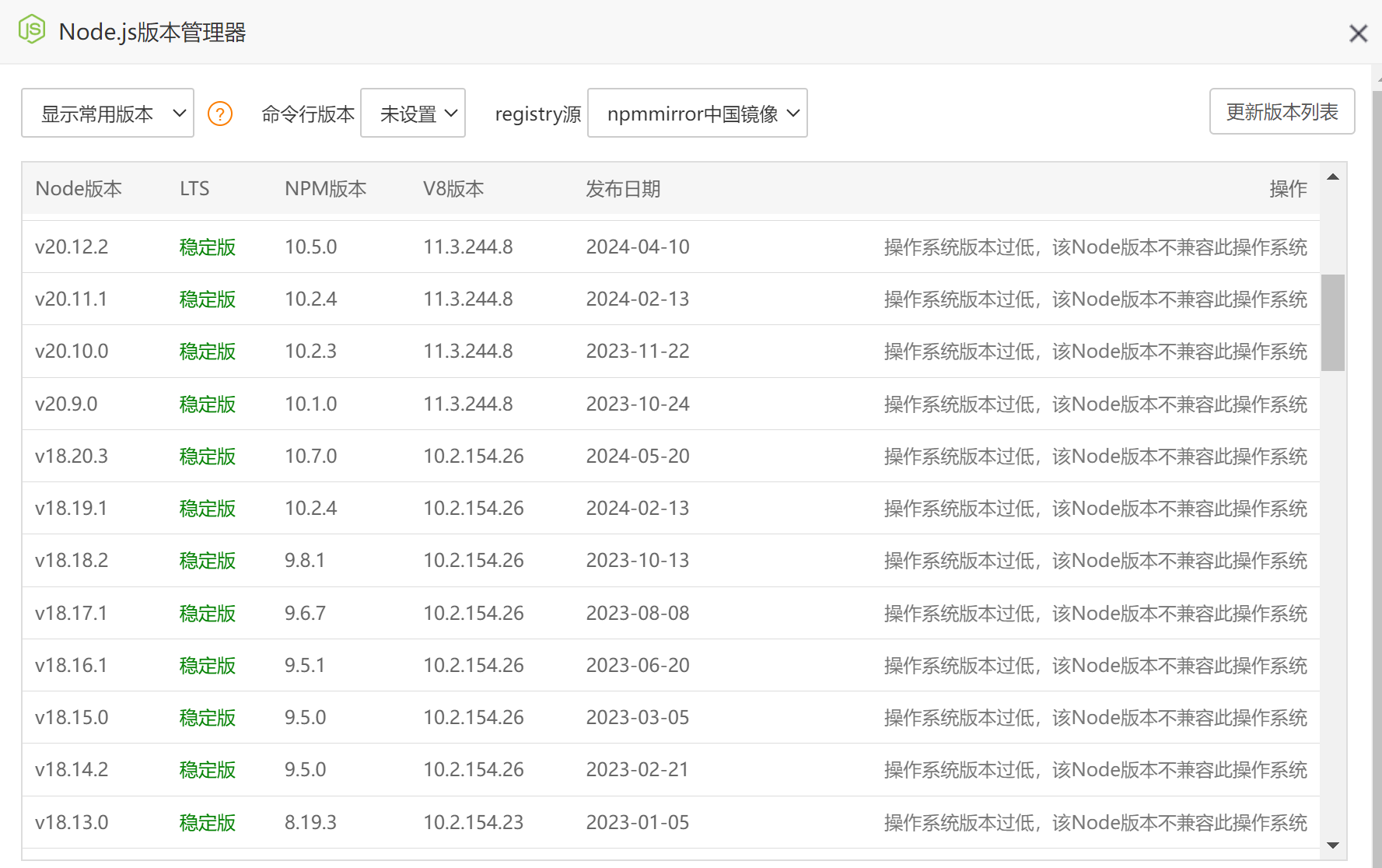The image size is (1382, 868).
Task: Click release date 2023-10-24
Action: pos(638,404)
